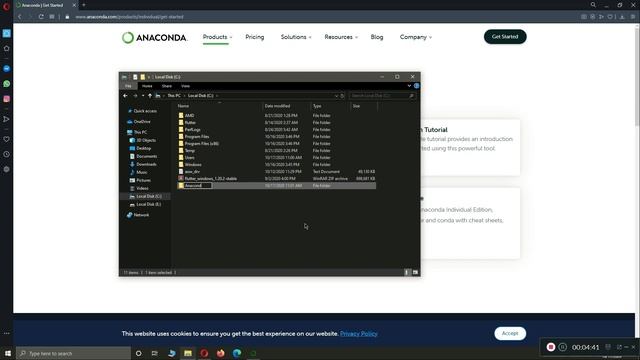
Task: Open the Share ribbon tab in File Explorer
Action: pyautogui.click(x=167, y=86)
